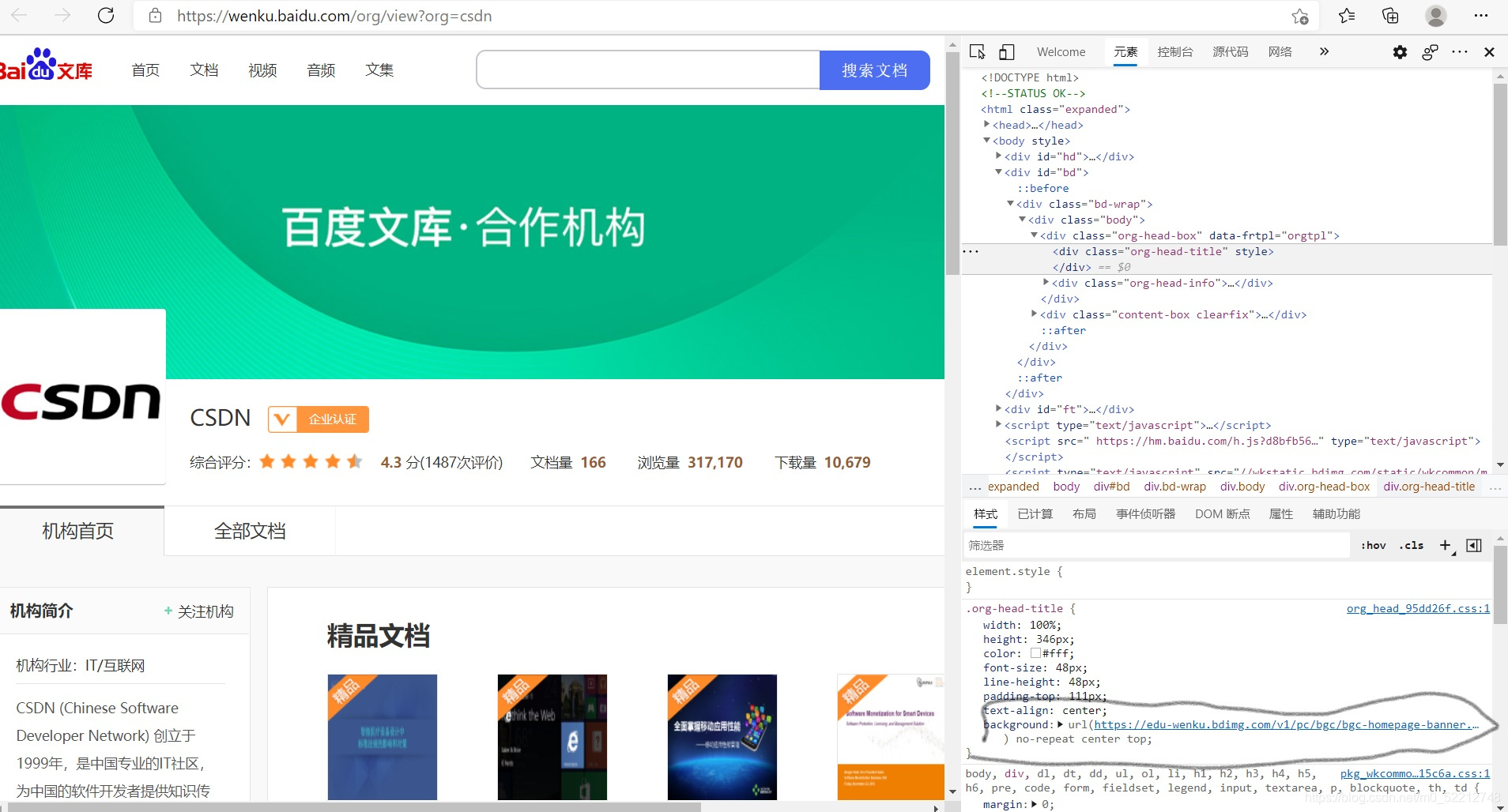Select the 已计算 computed tab
The width and height of the screenshot is (1508, 812).
pyautogui.click(x=1035, y=514)
